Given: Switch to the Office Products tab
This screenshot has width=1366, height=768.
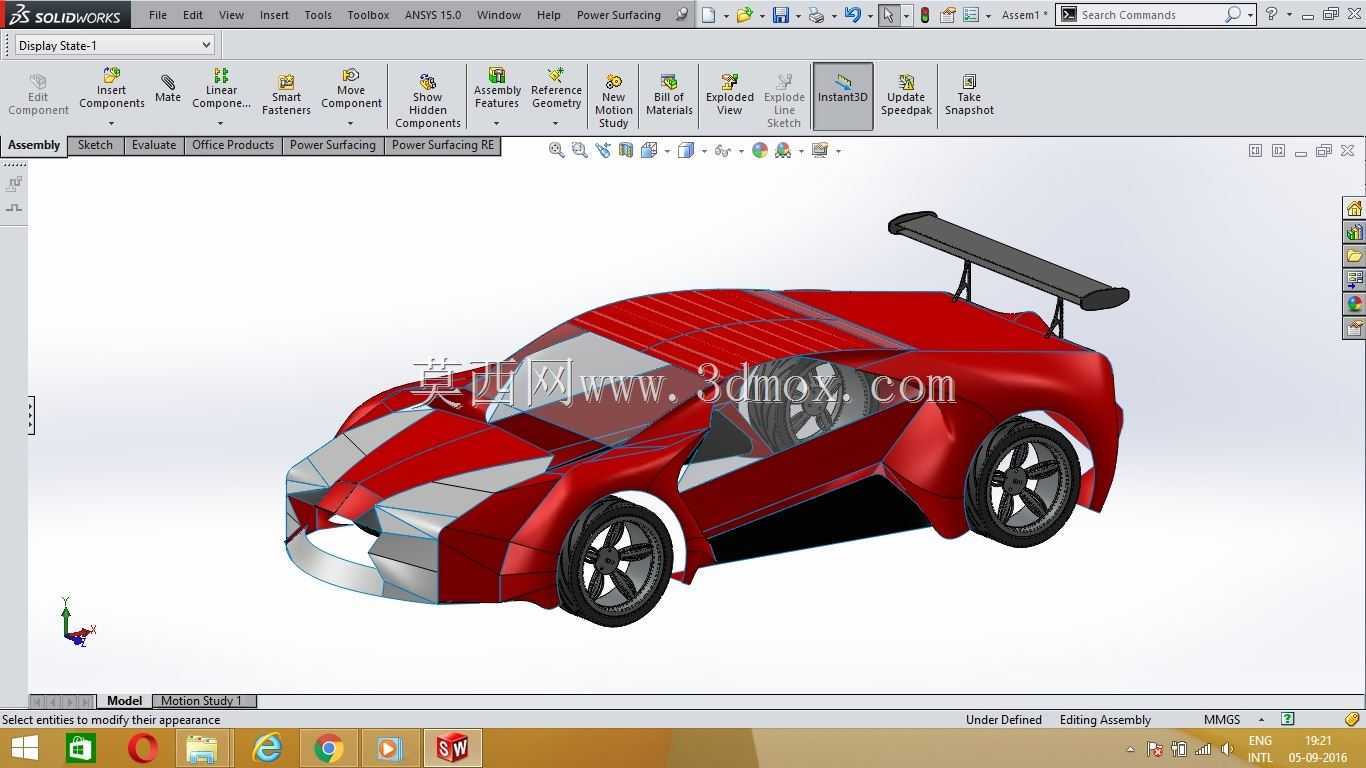Looking at the screenshot, I should coord(233,145).
